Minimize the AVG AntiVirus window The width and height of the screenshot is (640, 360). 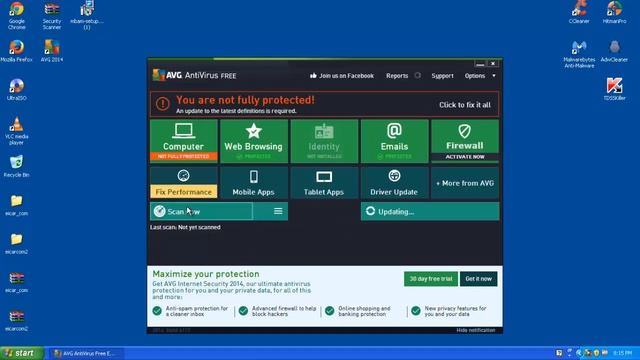coord(480,64)
